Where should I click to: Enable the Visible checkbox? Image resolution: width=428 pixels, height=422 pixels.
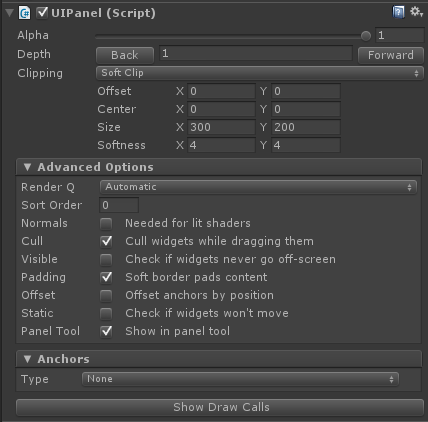tap(106, 260)
